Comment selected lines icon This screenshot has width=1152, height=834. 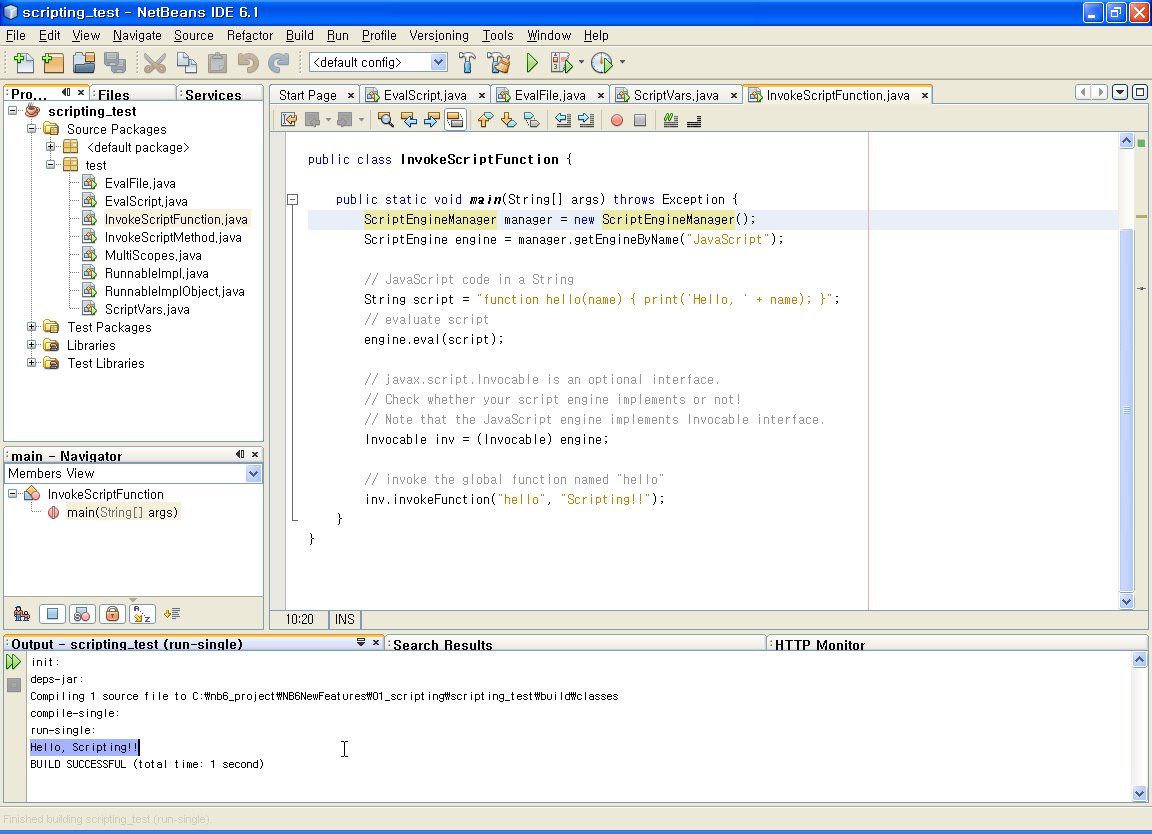pos(670,120)
